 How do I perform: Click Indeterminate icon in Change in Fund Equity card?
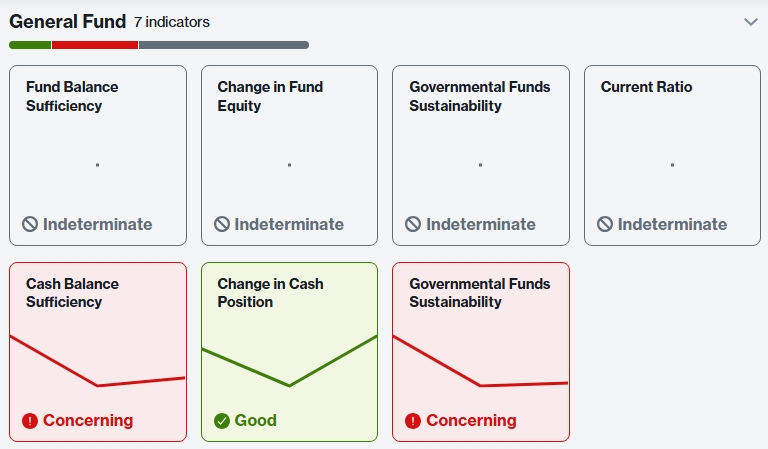tap(222, 225)
